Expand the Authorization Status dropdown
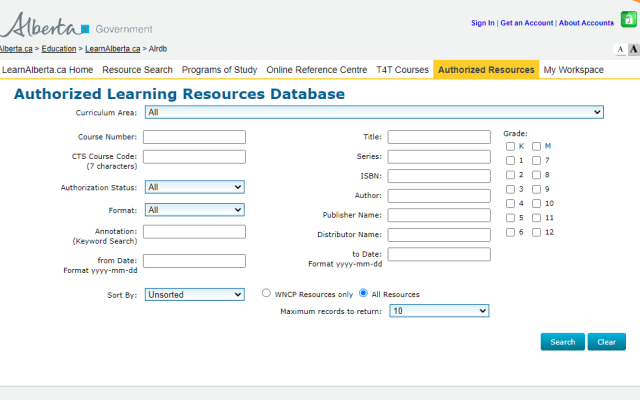This screenshot has height=400, width=640. 194,187
